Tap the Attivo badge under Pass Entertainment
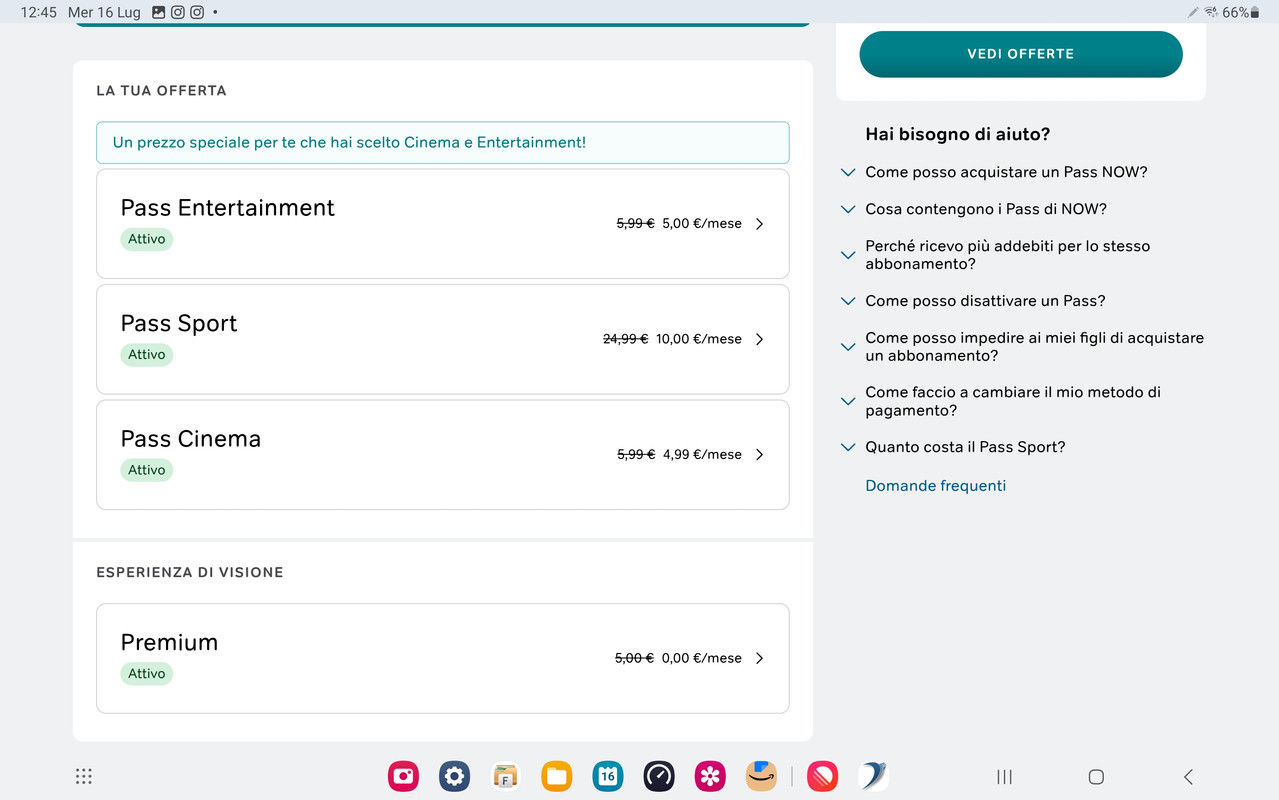The height and width of the screenshot is (800, 1279). coord(146,239)
